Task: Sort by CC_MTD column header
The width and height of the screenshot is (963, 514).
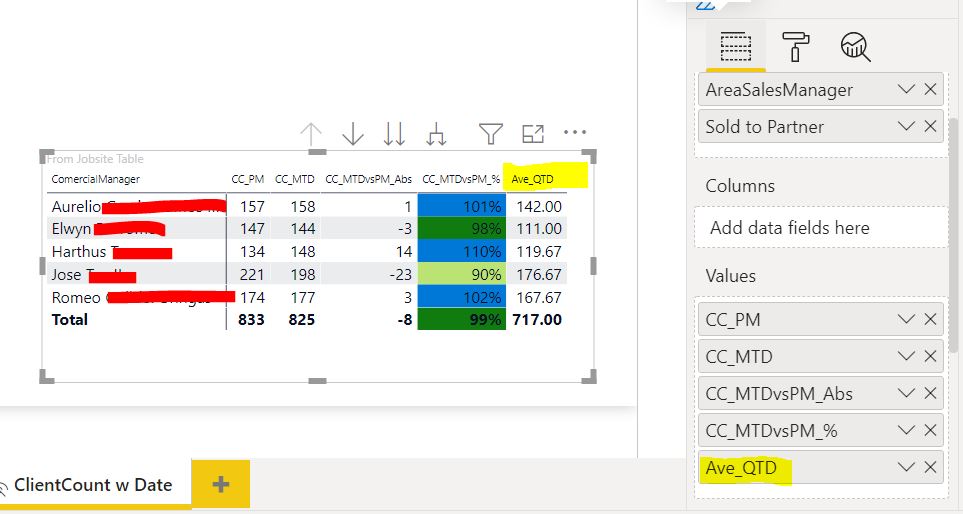Action: coord(295,179)
